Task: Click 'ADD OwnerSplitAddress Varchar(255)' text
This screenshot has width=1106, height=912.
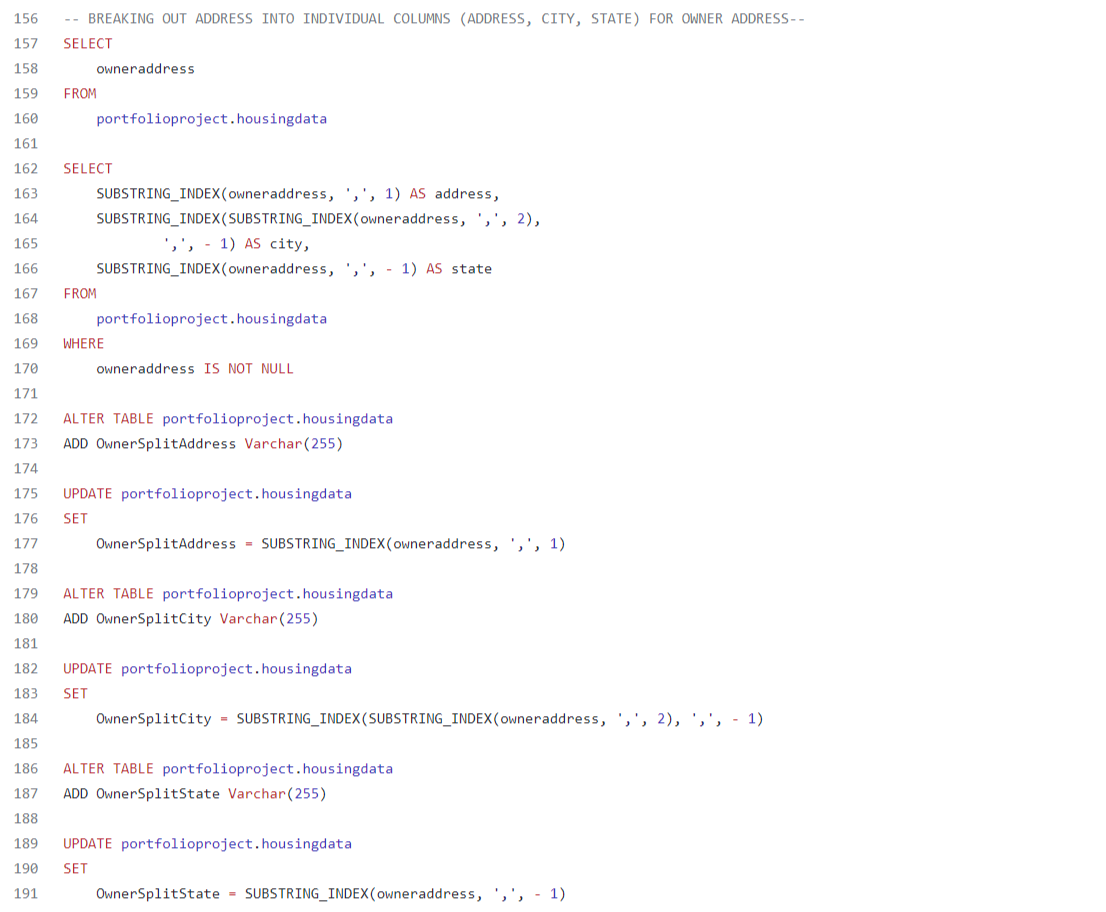Action: coord(203,444)
